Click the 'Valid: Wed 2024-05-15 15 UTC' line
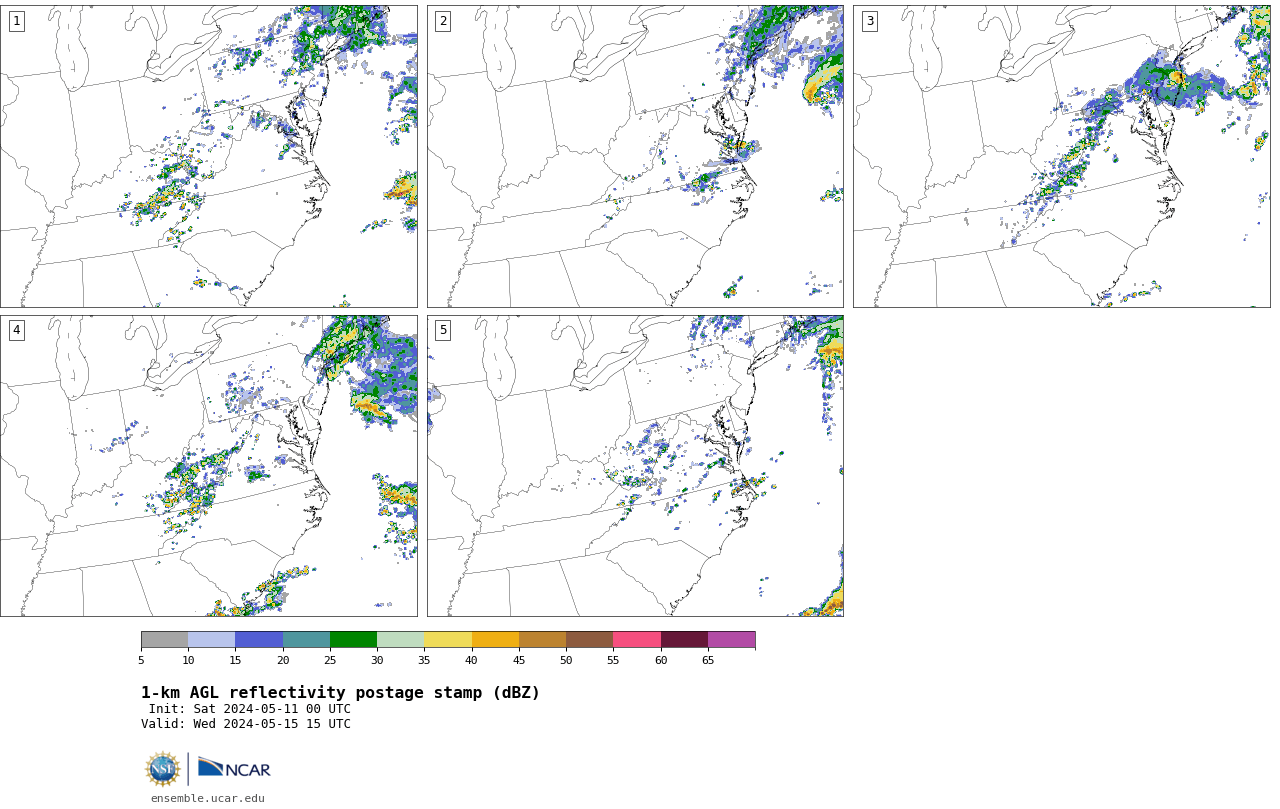 click(246, 724)
